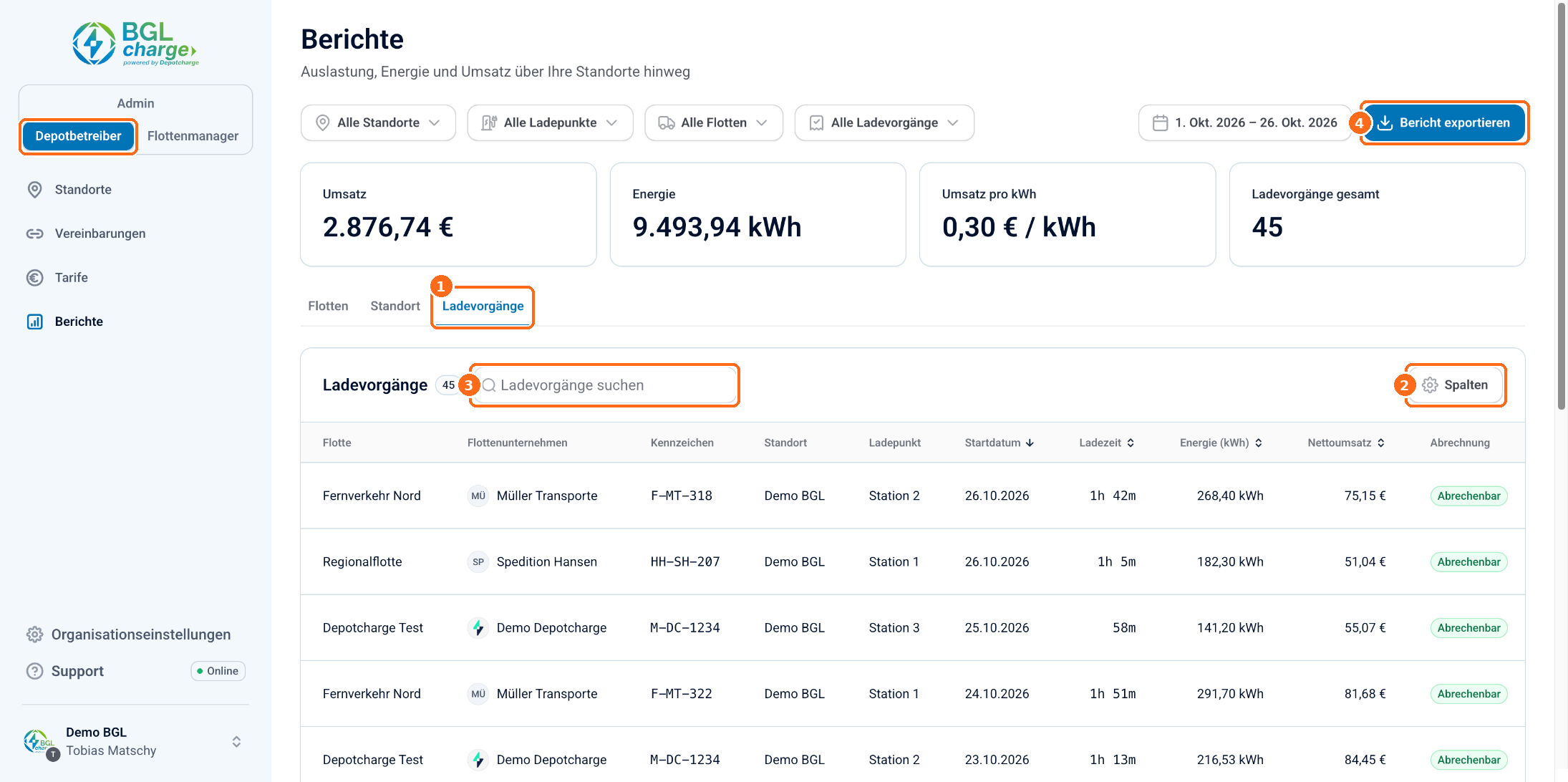This screenshot has width=1568, height=782.
Task: Click the Organisationseinstellungen gear icon
Action: click(34, 634)
